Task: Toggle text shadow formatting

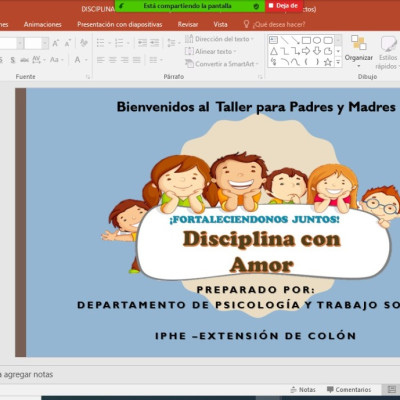Action: pos(13,60)
